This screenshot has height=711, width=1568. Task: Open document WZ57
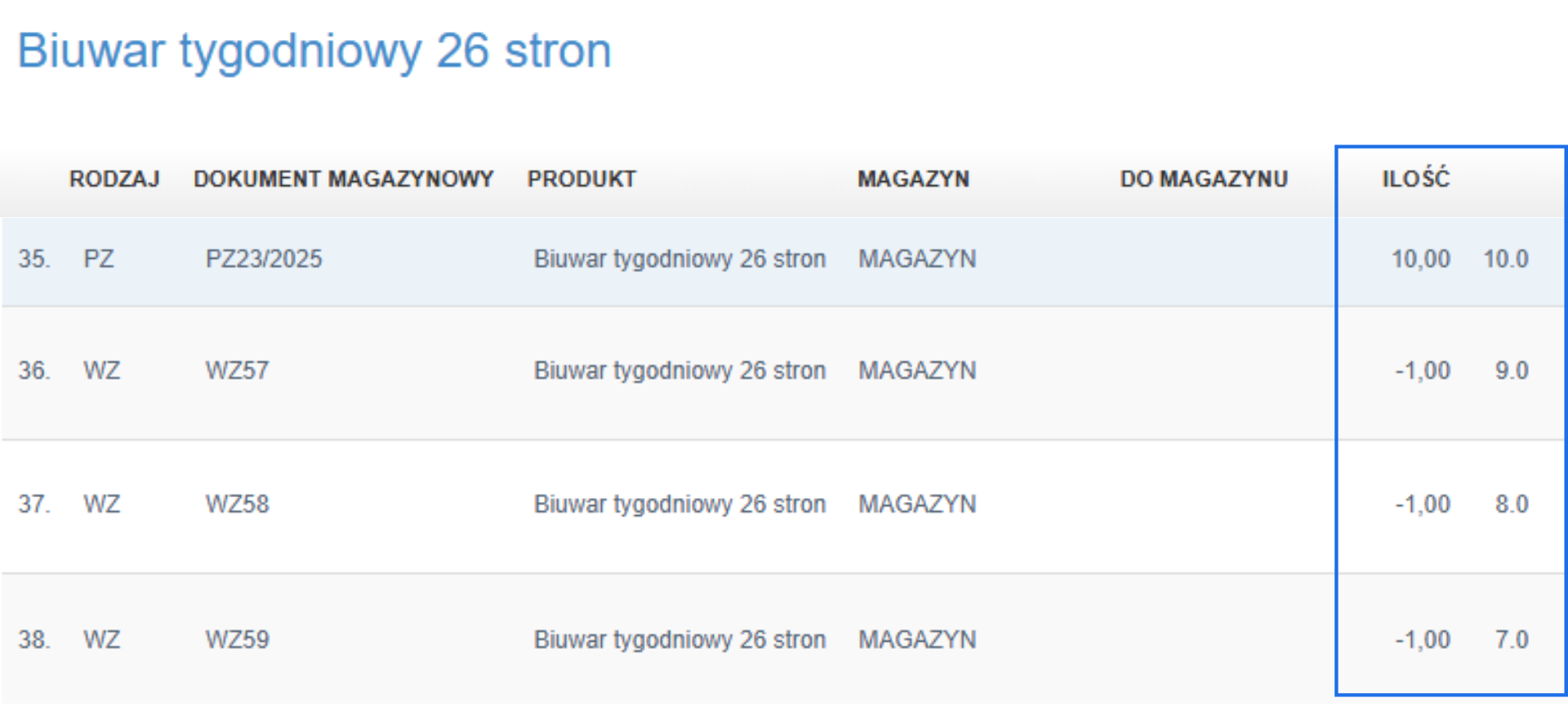click(x=236, y=370)
